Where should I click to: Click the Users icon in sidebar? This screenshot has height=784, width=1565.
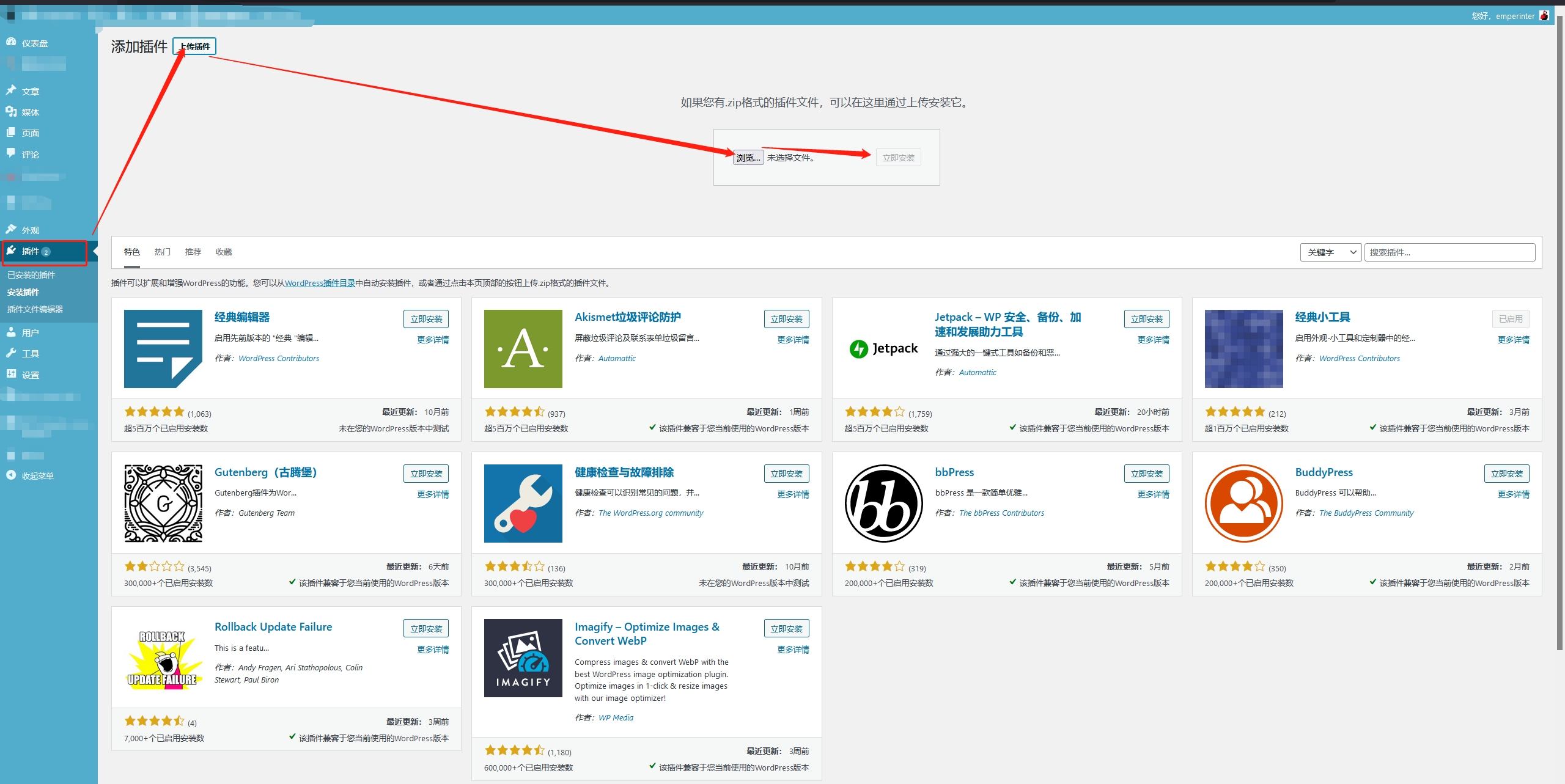pos(11,332)
